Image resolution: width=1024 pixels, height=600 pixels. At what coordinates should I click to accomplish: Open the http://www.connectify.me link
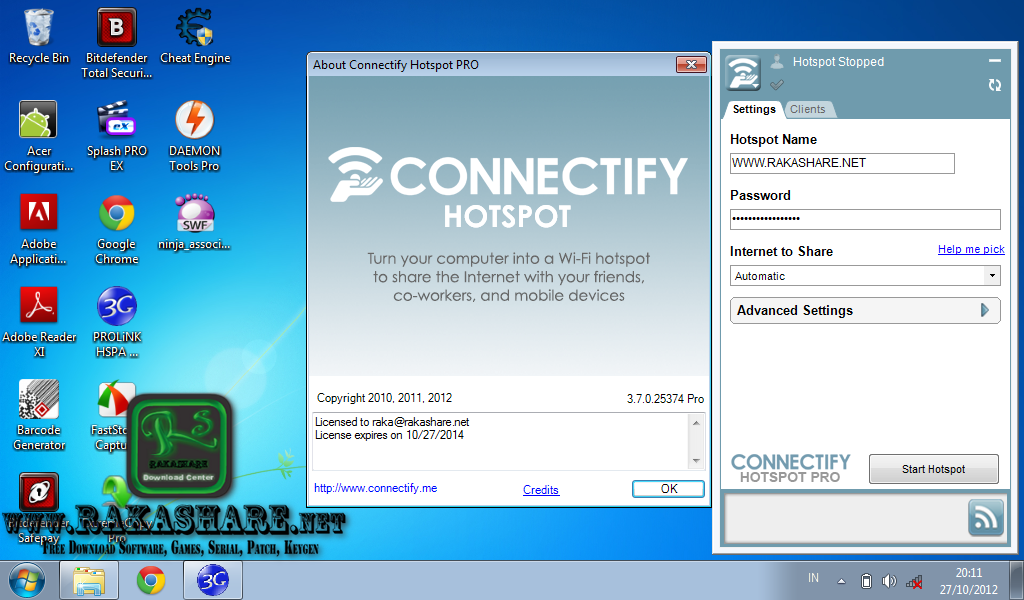click(x=376, y=488)
